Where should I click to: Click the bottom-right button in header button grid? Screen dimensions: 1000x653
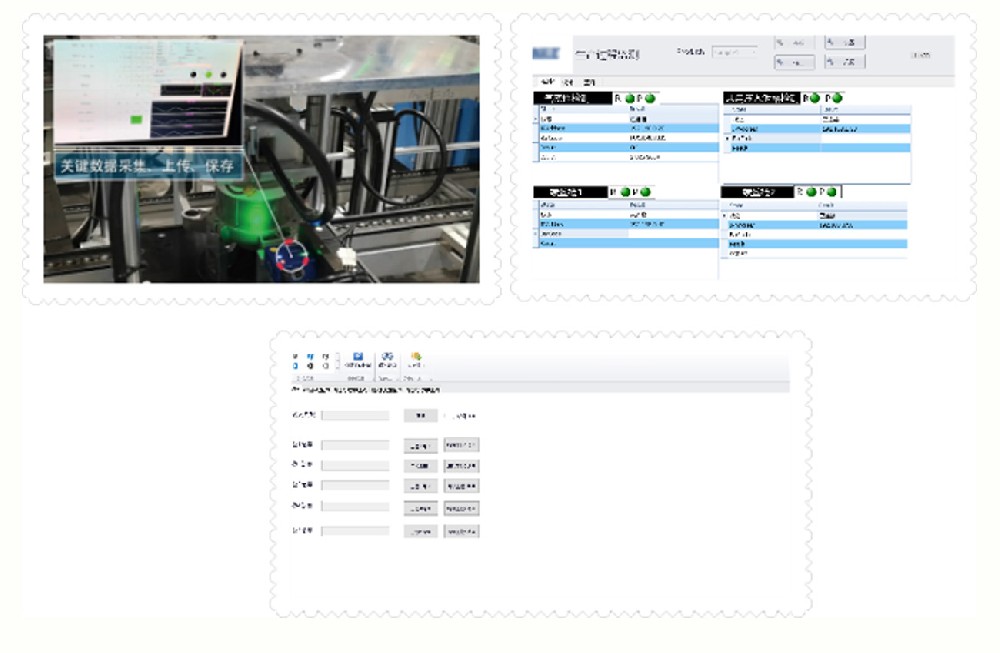click(844, 62)
